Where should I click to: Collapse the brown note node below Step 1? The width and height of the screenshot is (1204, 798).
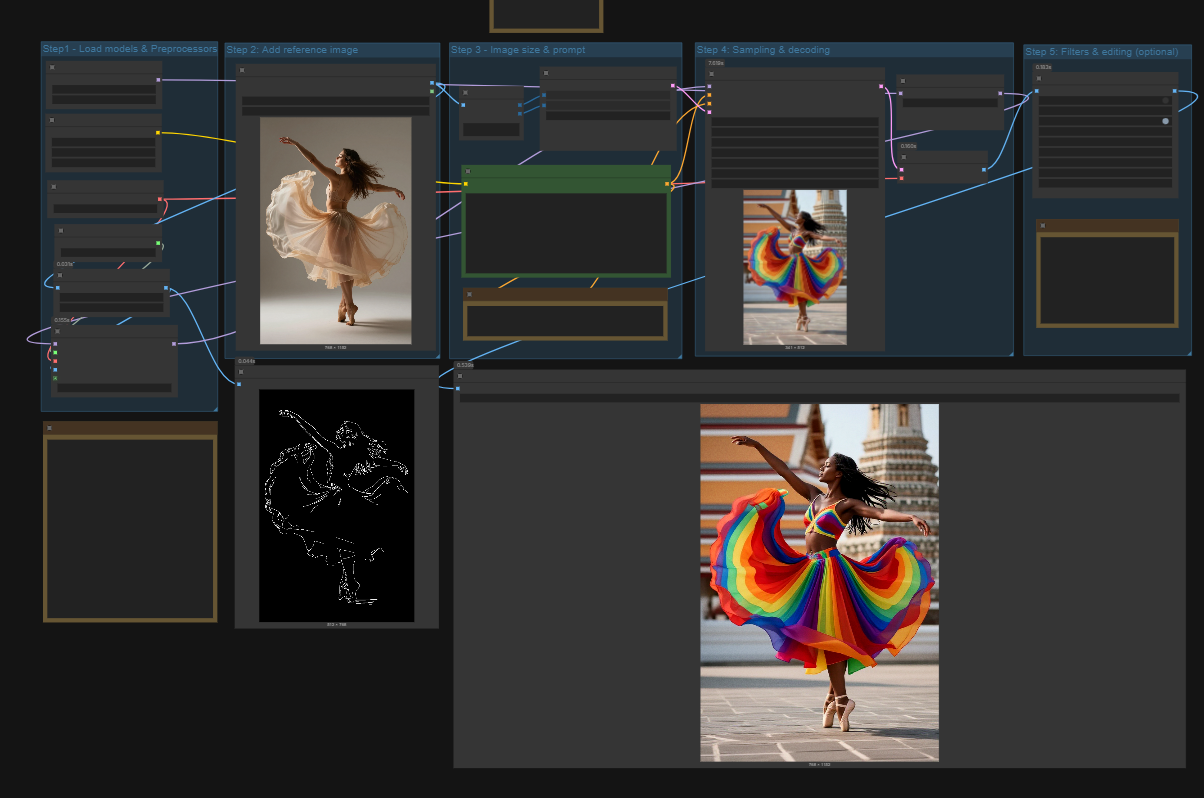(49, 428)
